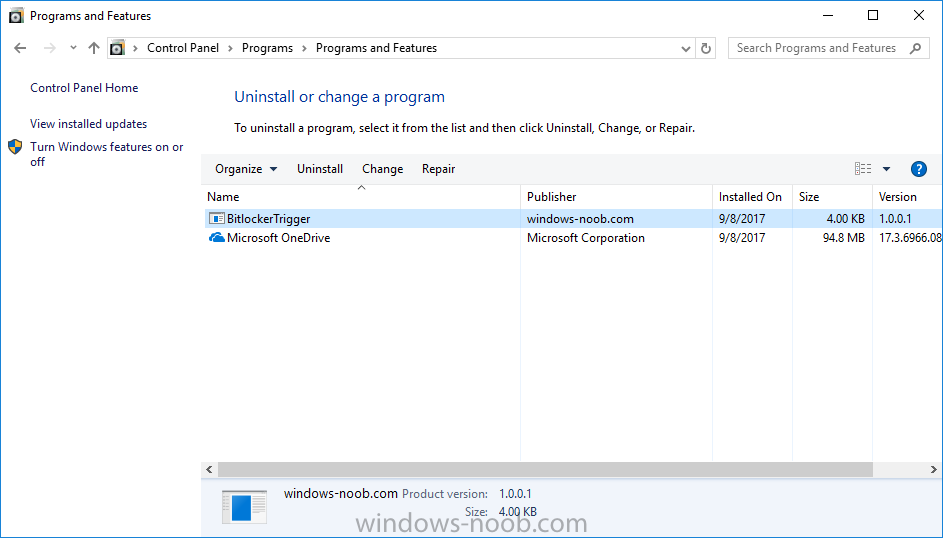The height and width of the screenshot is (538, 943).
Task: Open the Organize dropdown menu
Action: coord(246,169)
